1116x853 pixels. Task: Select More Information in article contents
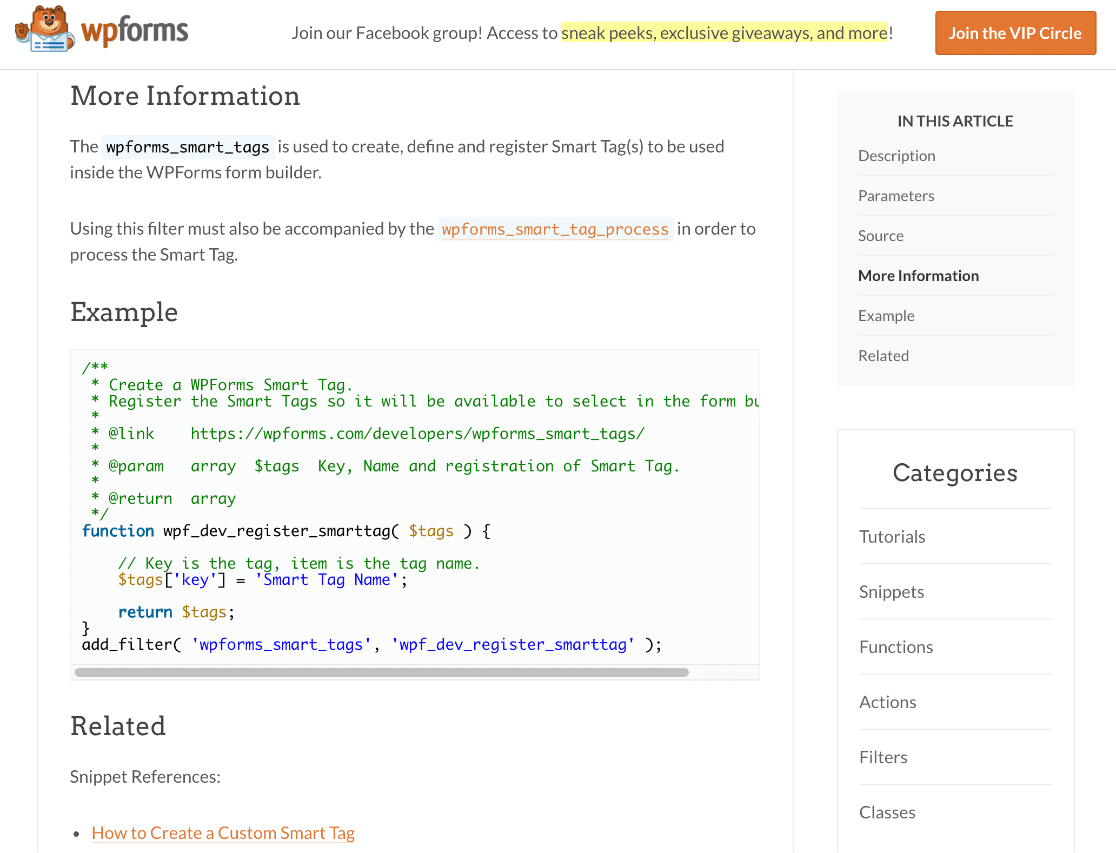[x=918, y=276]
